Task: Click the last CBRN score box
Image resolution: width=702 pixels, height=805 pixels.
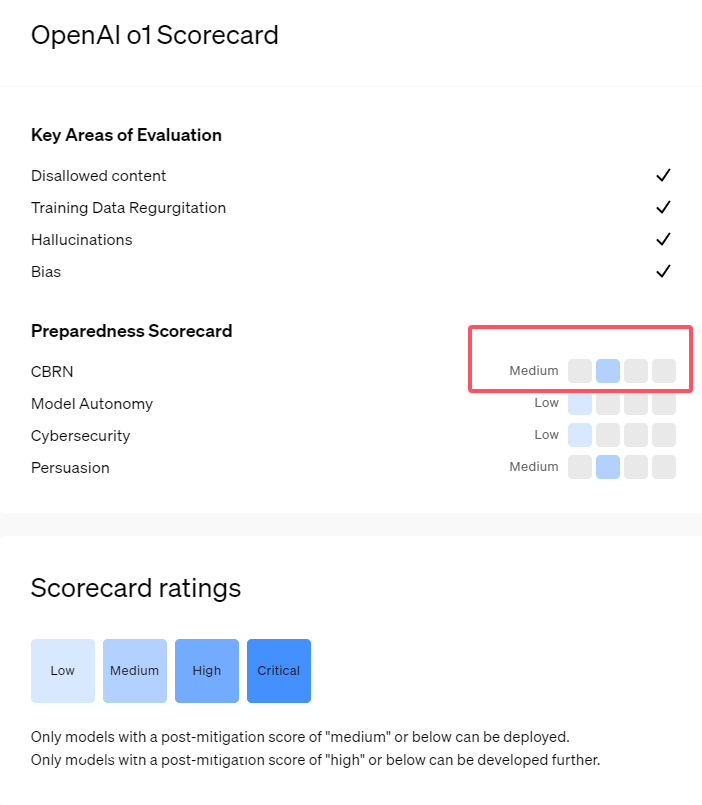Action: click(x=664, y=371)
